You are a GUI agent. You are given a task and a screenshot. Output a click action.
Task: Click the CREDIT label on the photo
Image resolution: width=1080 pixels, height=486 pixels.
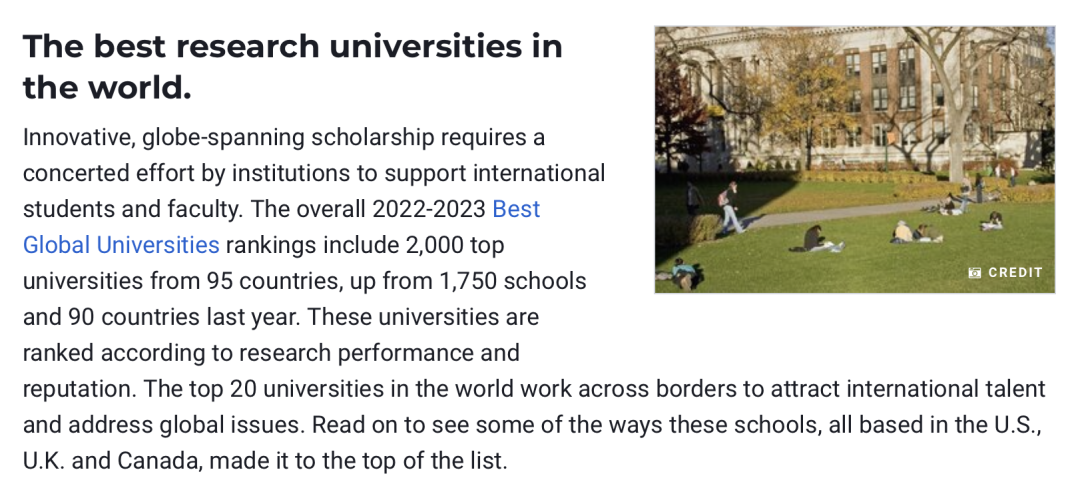tap(1015, 273)
